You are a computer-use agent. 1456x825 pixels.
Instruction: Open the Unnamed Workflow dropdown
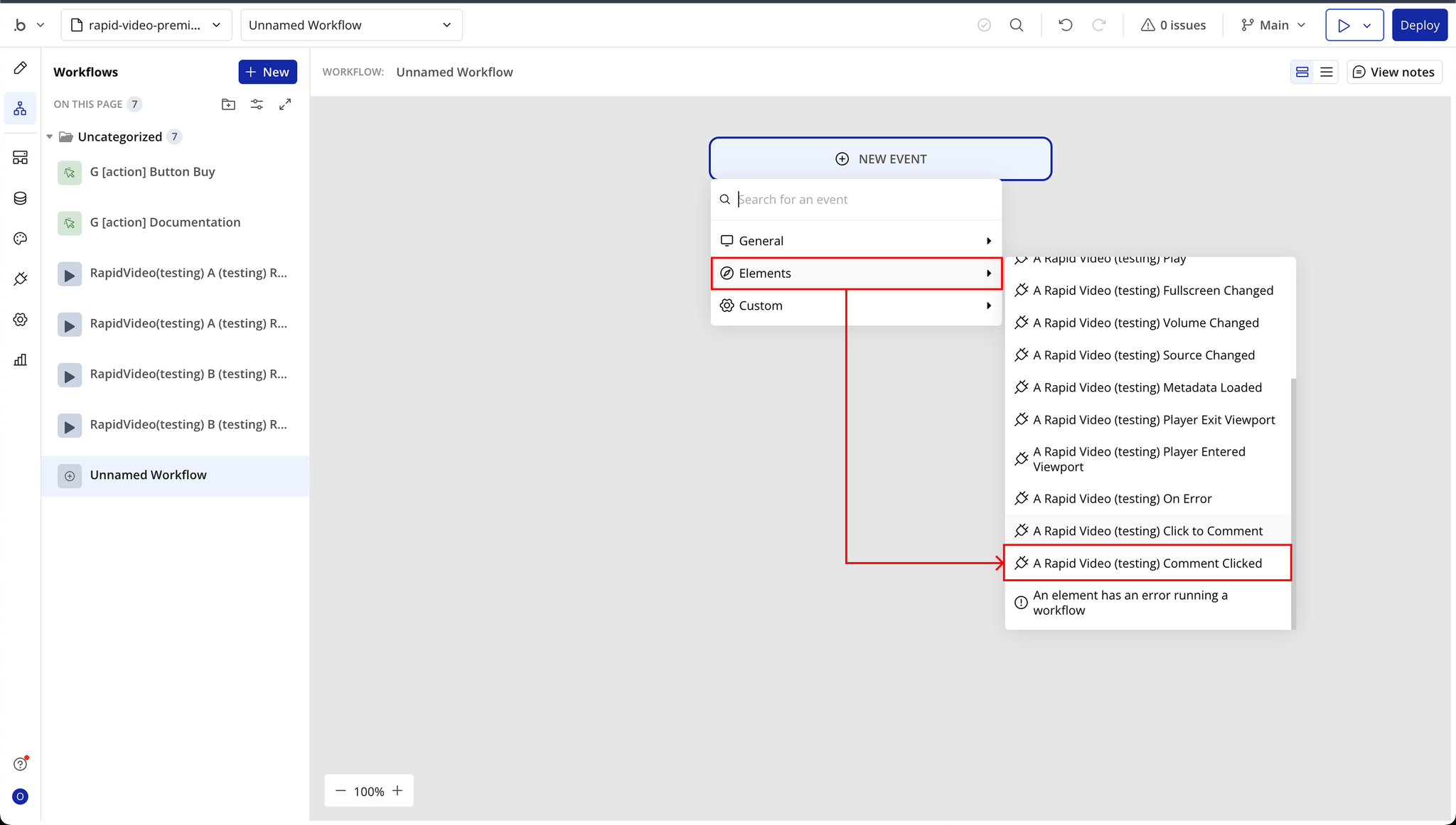click(351, 25)
